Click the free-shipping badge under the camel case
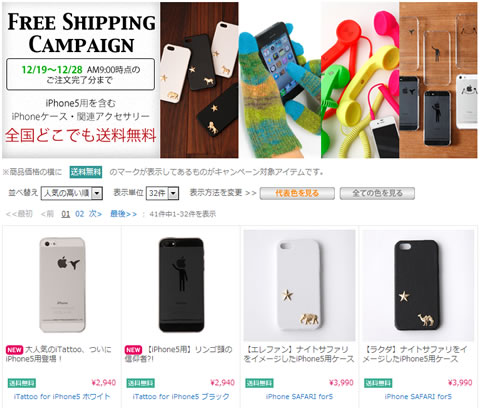Image resolution: width=482 pixels, height=408 pixels. click(378, 383)
